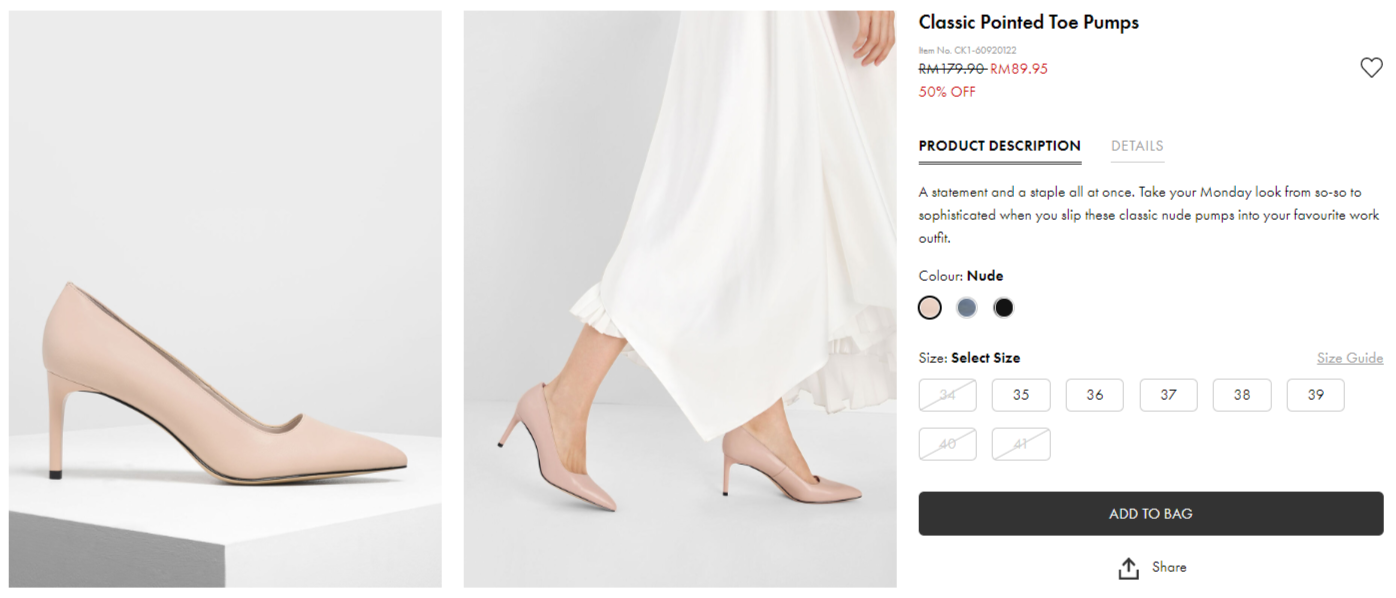The width and height of the screenshot is (1396, 598).
Task: Choose the blue-grey color swatch
Action: 966,308
